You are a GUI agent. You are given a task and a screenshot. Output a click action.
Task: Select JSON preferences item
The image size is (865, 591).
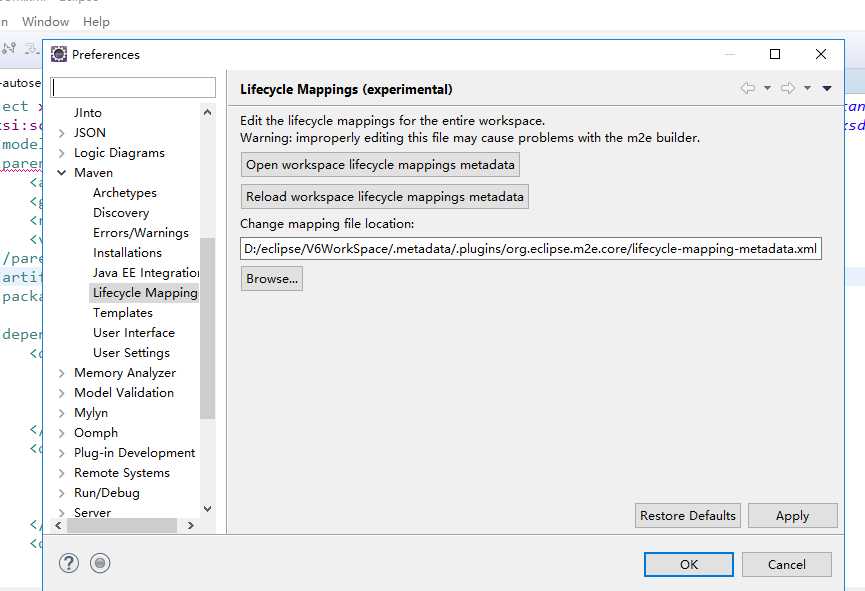89,132
